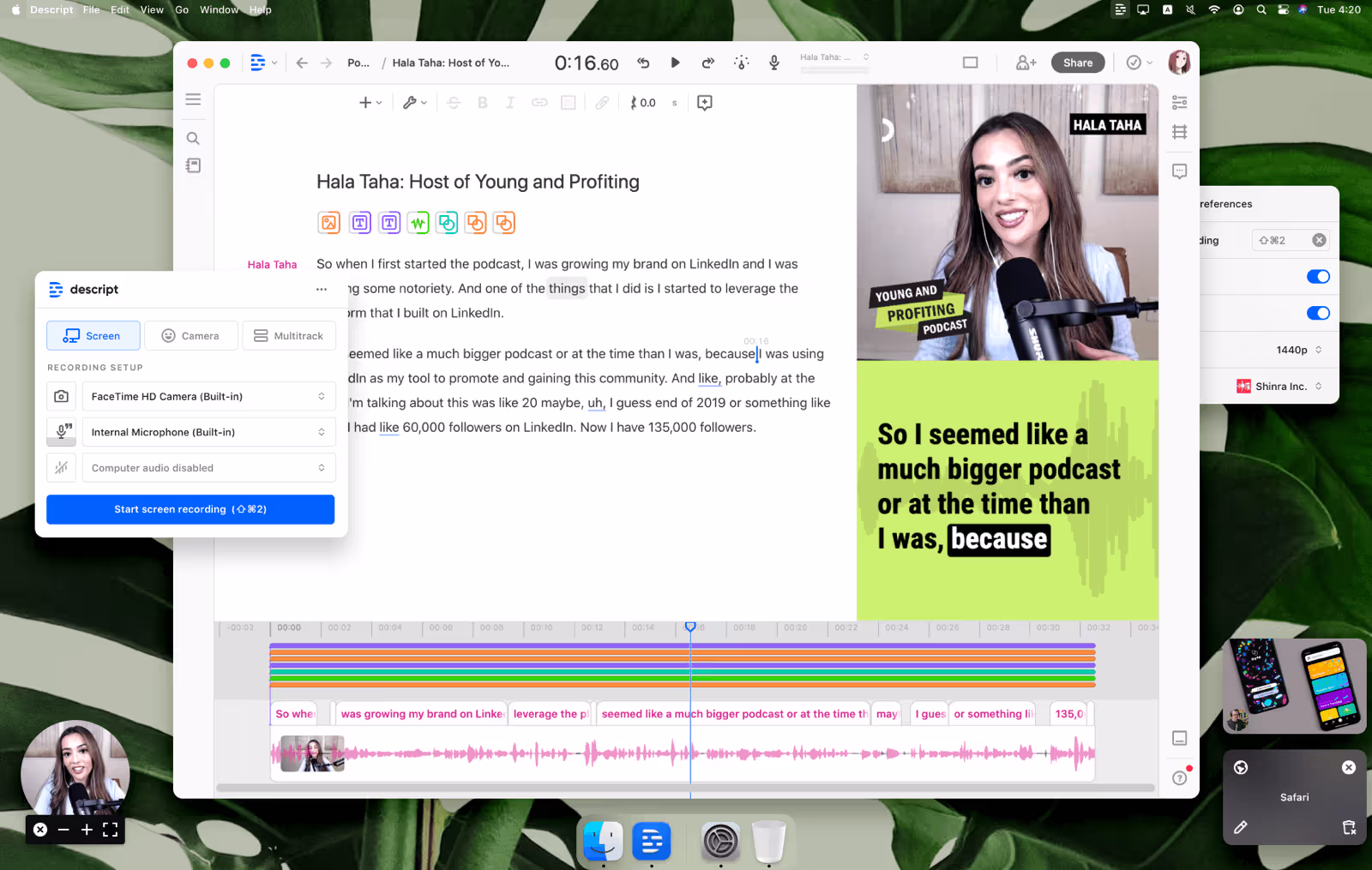Open the Shinra Inc. drive dropdown

click(x=1279, y=387)
